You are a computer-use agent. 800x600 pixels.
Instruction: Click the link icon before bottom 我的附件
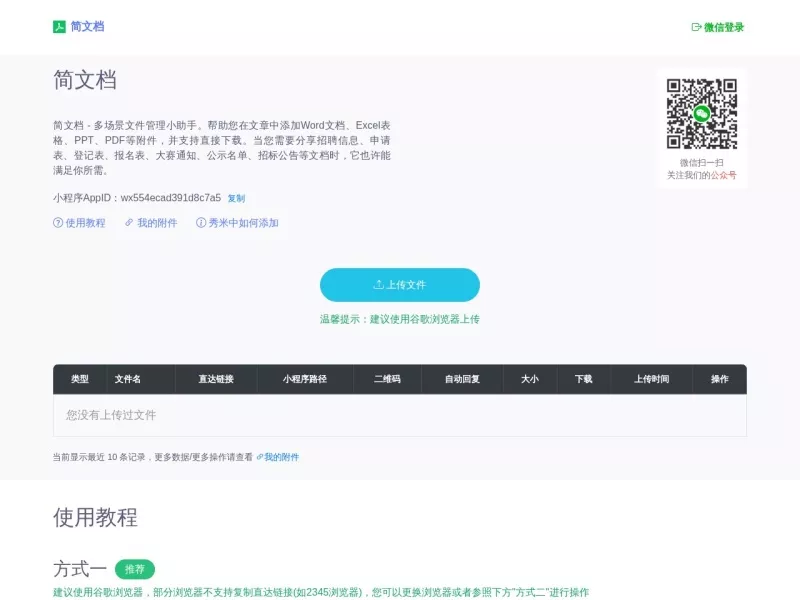260,457
